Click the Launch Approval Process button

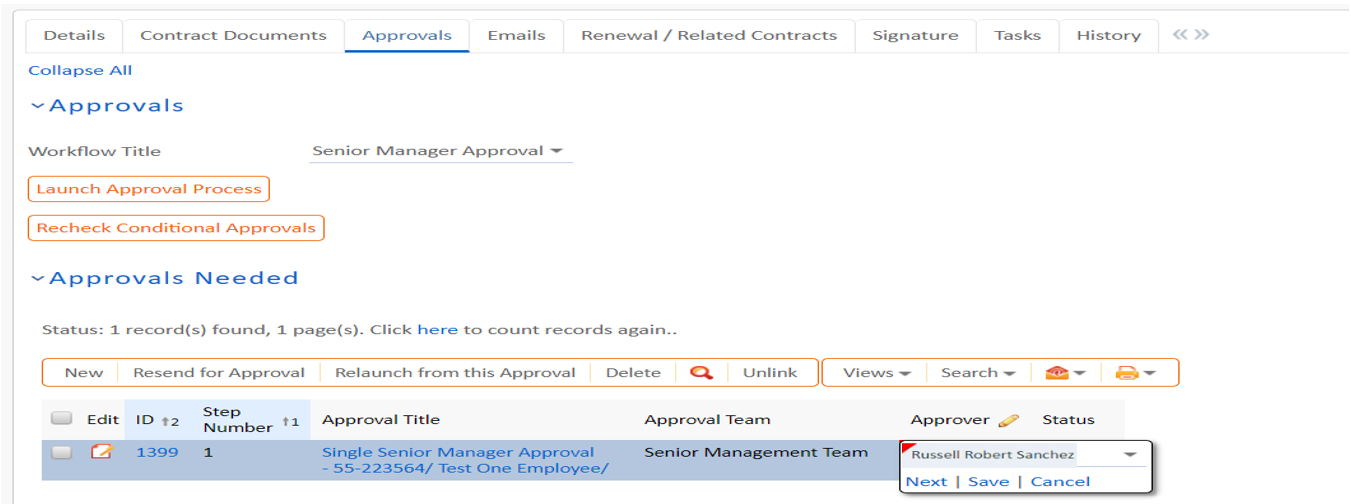point(149,189)
